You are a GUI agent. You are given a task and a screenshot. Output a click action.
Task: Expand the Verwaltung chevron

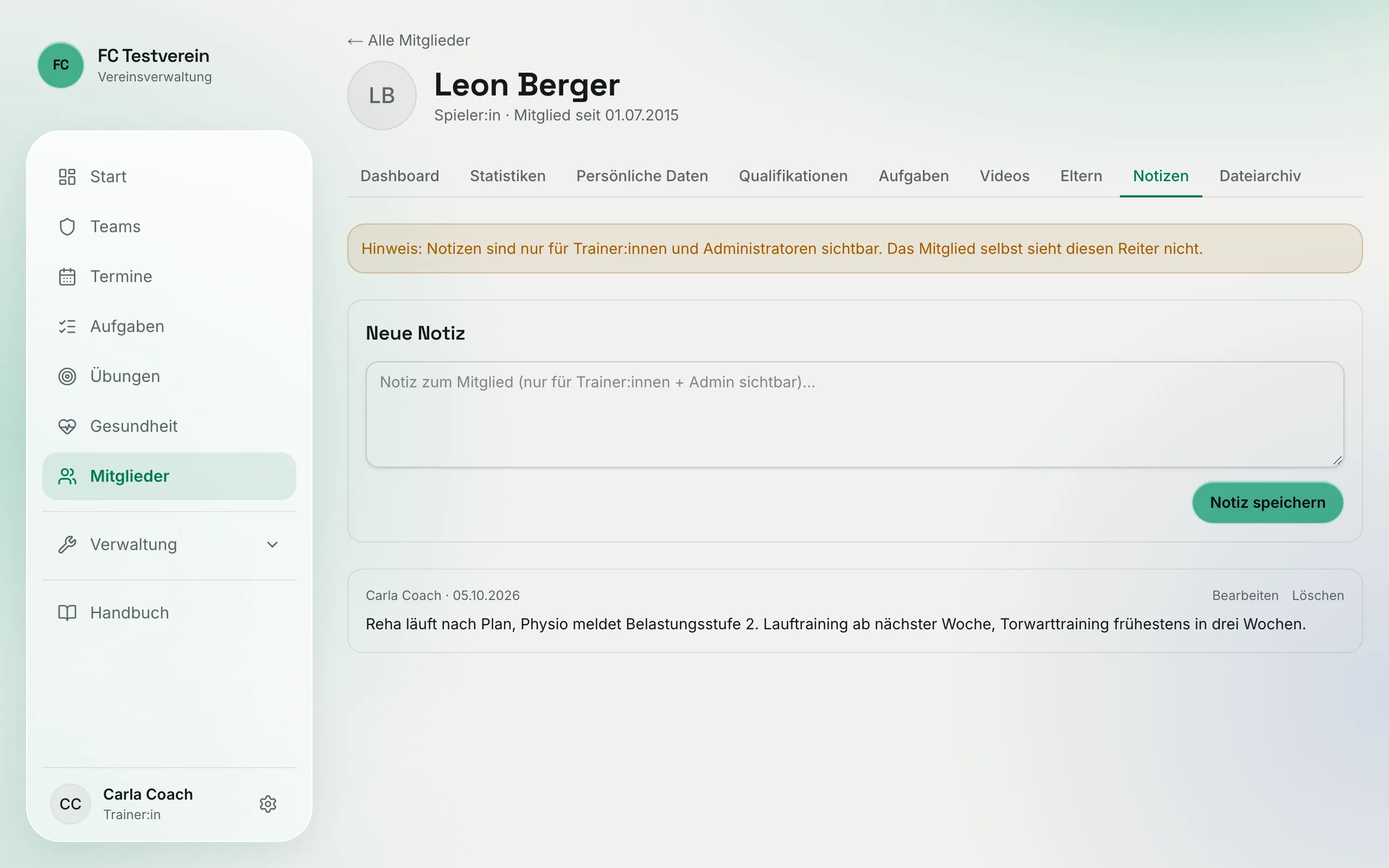[272, 545]
